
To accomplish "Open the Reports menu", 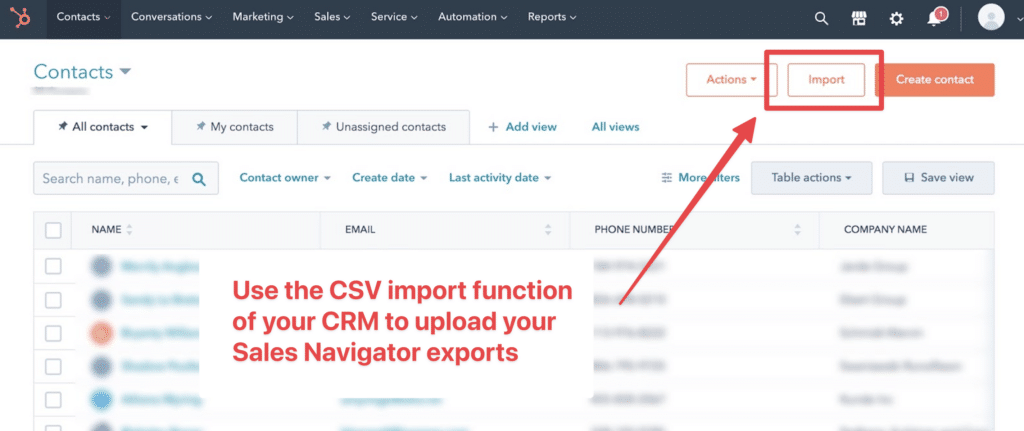I will pyautogui.click(x=552, y=18).
